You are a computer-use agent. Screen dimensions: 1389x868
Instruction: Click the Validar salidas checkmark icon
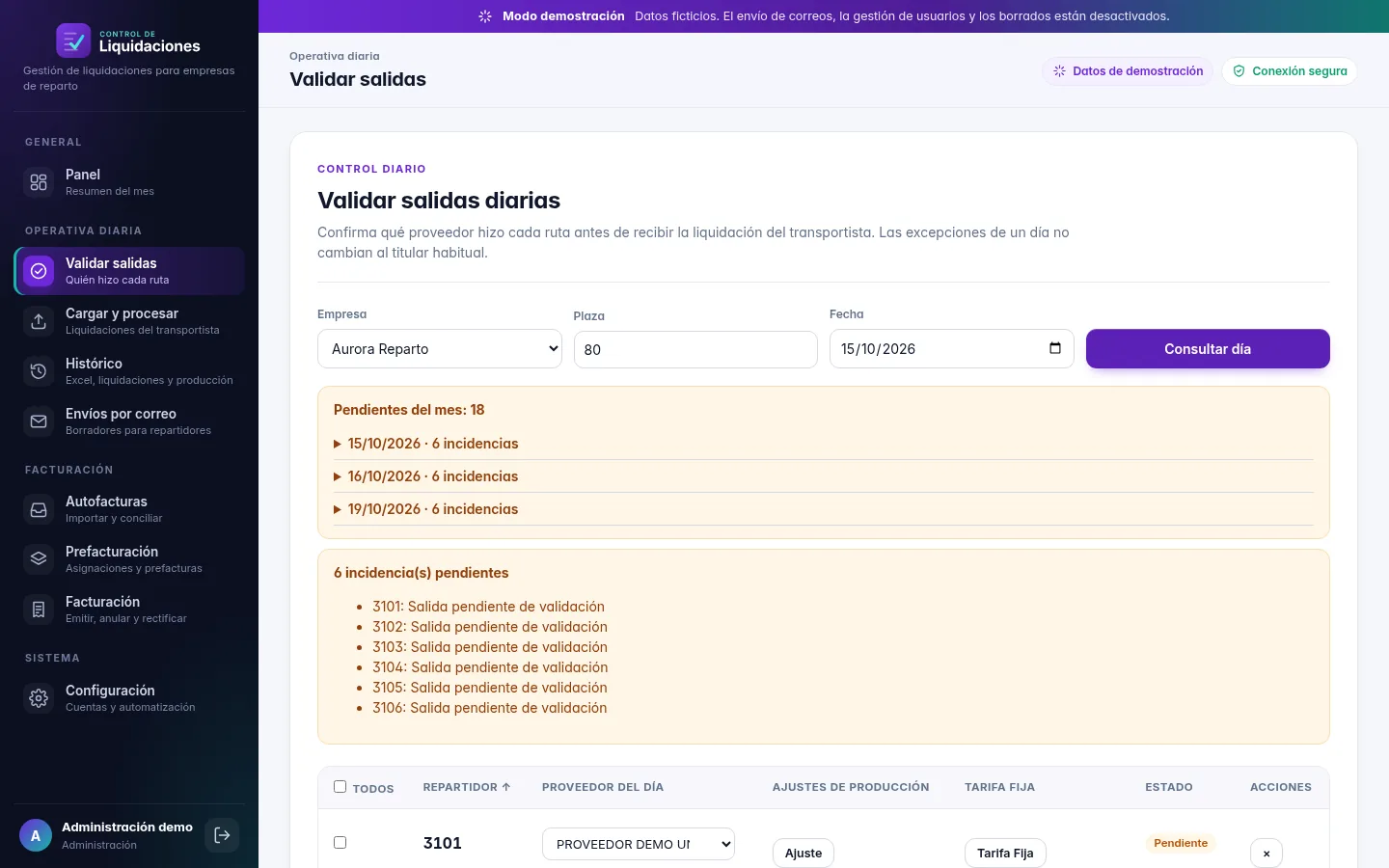(39, 271)
